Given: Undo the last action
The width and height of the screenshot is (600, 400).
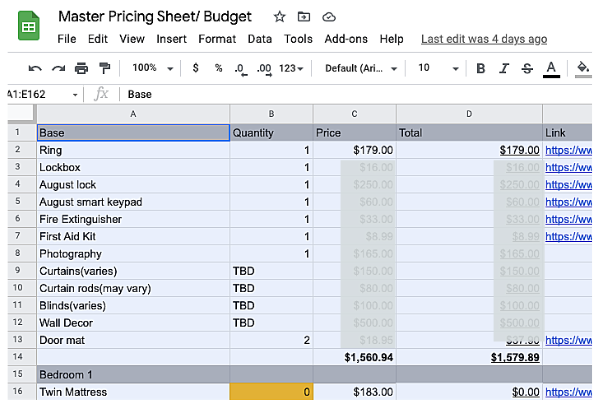Looking at the screenshot, I should (x=35, y=68).
